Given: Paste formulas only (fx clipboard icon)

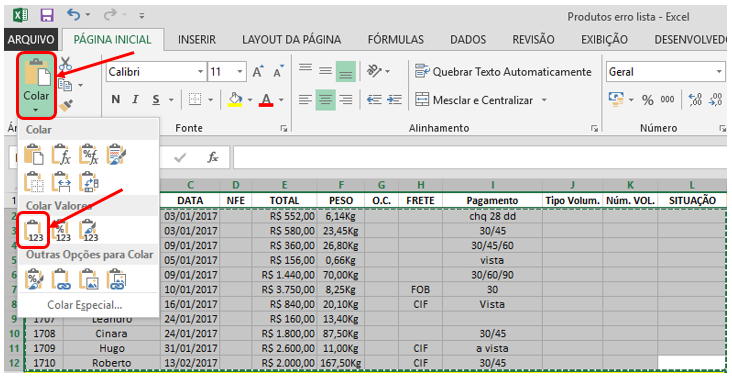Looking at the screenshot, I should point(61,154).
